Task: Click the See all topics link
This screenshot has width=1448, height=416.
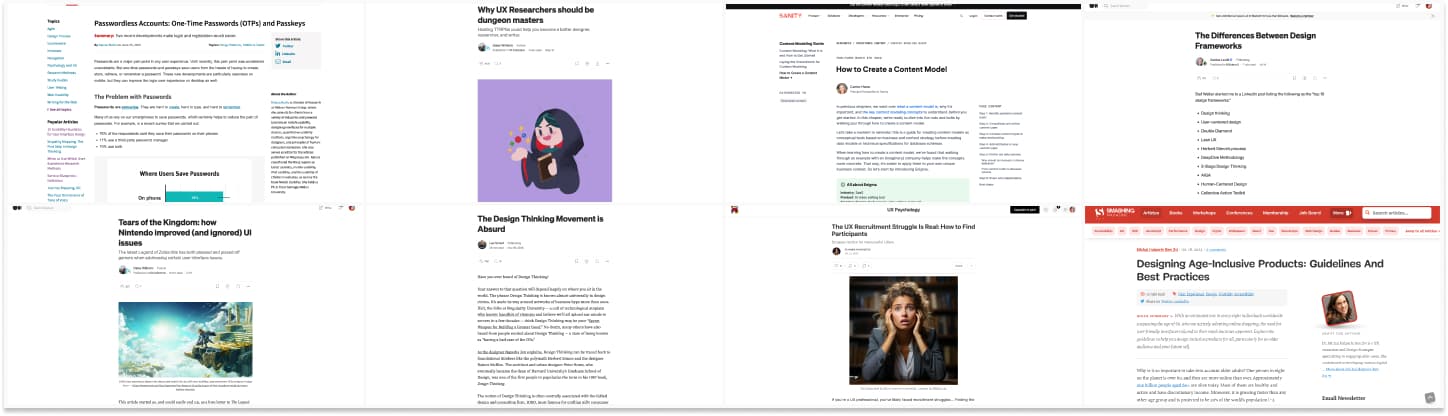Action: pyautogui.click(x=60, y=109)
